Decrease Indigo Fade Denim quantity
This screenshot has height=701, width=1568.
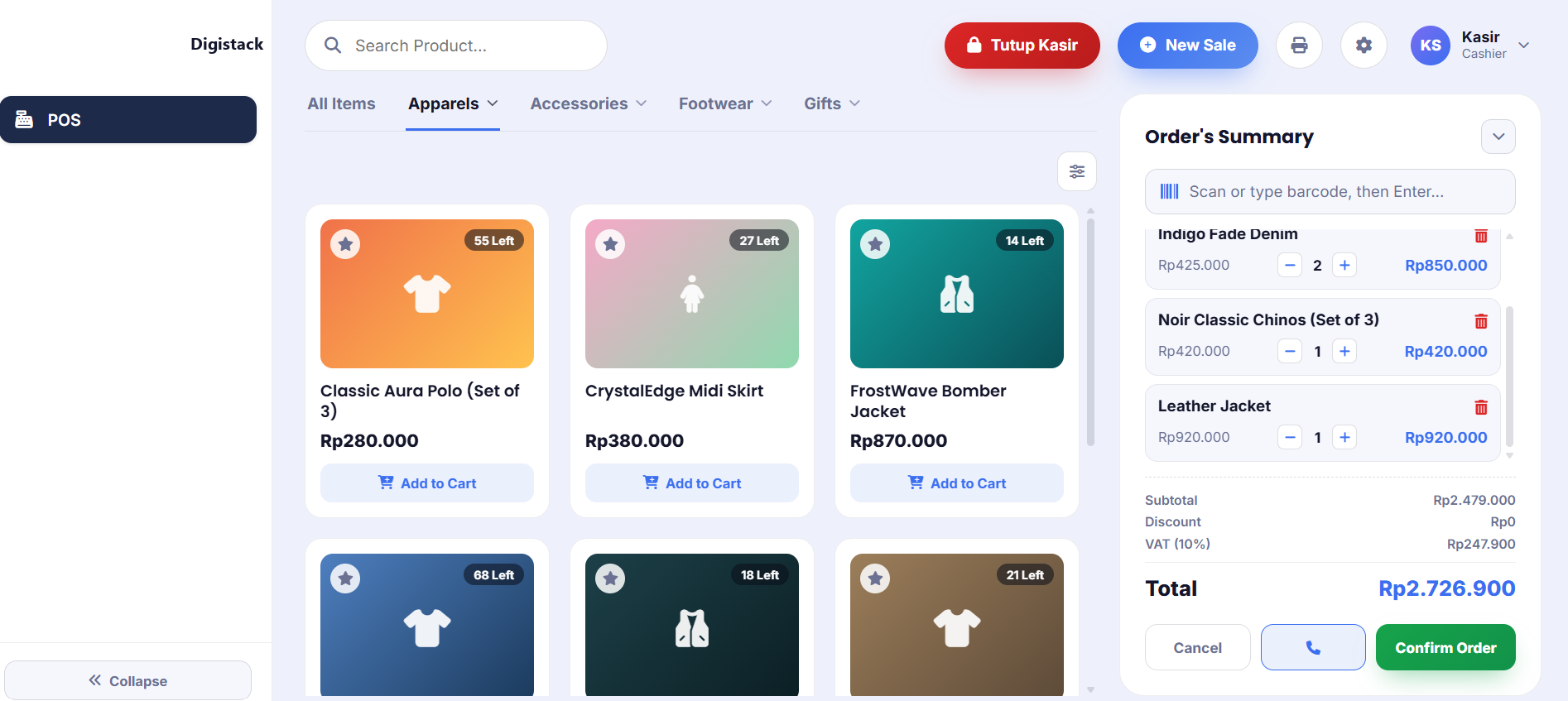[x=1290, y=266]
